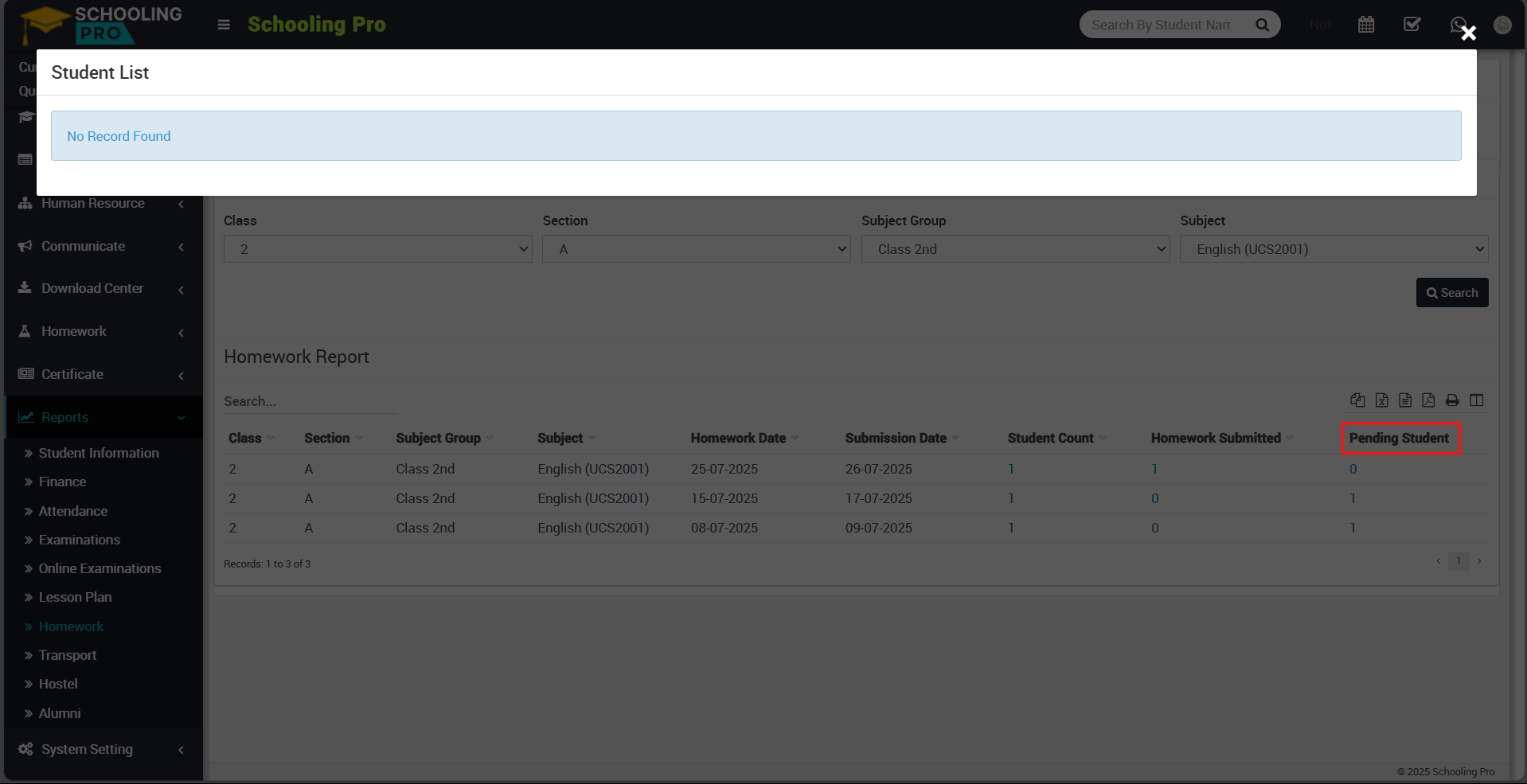
Task: Close the Student List modal with the X
Action: 1469,33
